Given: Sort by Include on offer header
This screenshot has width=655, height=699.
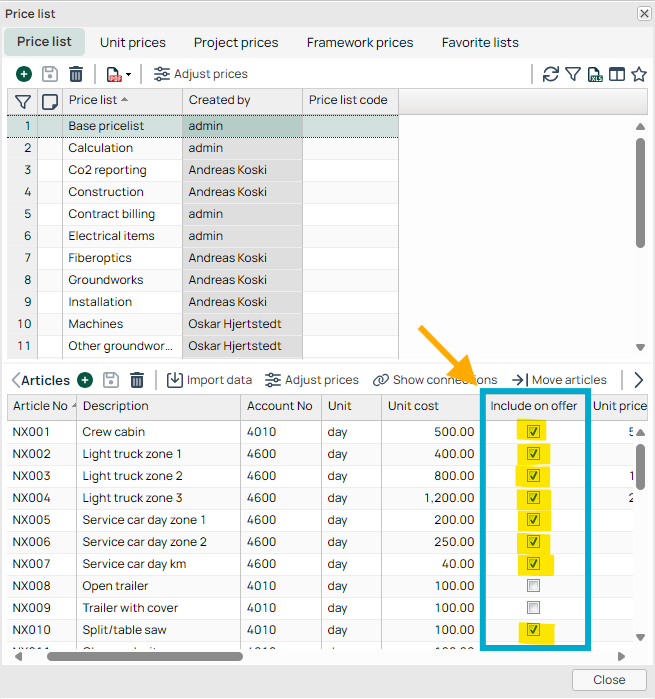Looking at the screenshot, I should pos(534,406).
